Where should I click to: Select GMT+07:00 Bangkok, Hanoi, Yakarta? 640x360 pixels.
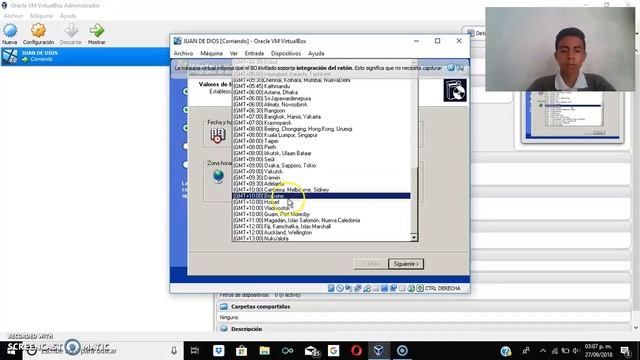click(x=321, y=117)
